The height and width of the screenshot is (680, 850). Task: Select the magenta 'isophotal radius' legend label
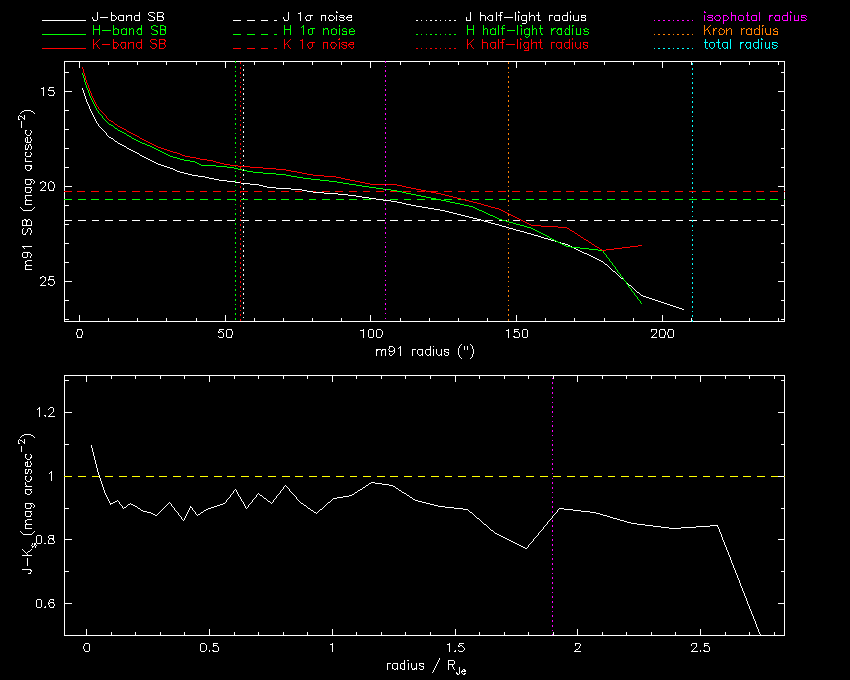tap(755, 18)
